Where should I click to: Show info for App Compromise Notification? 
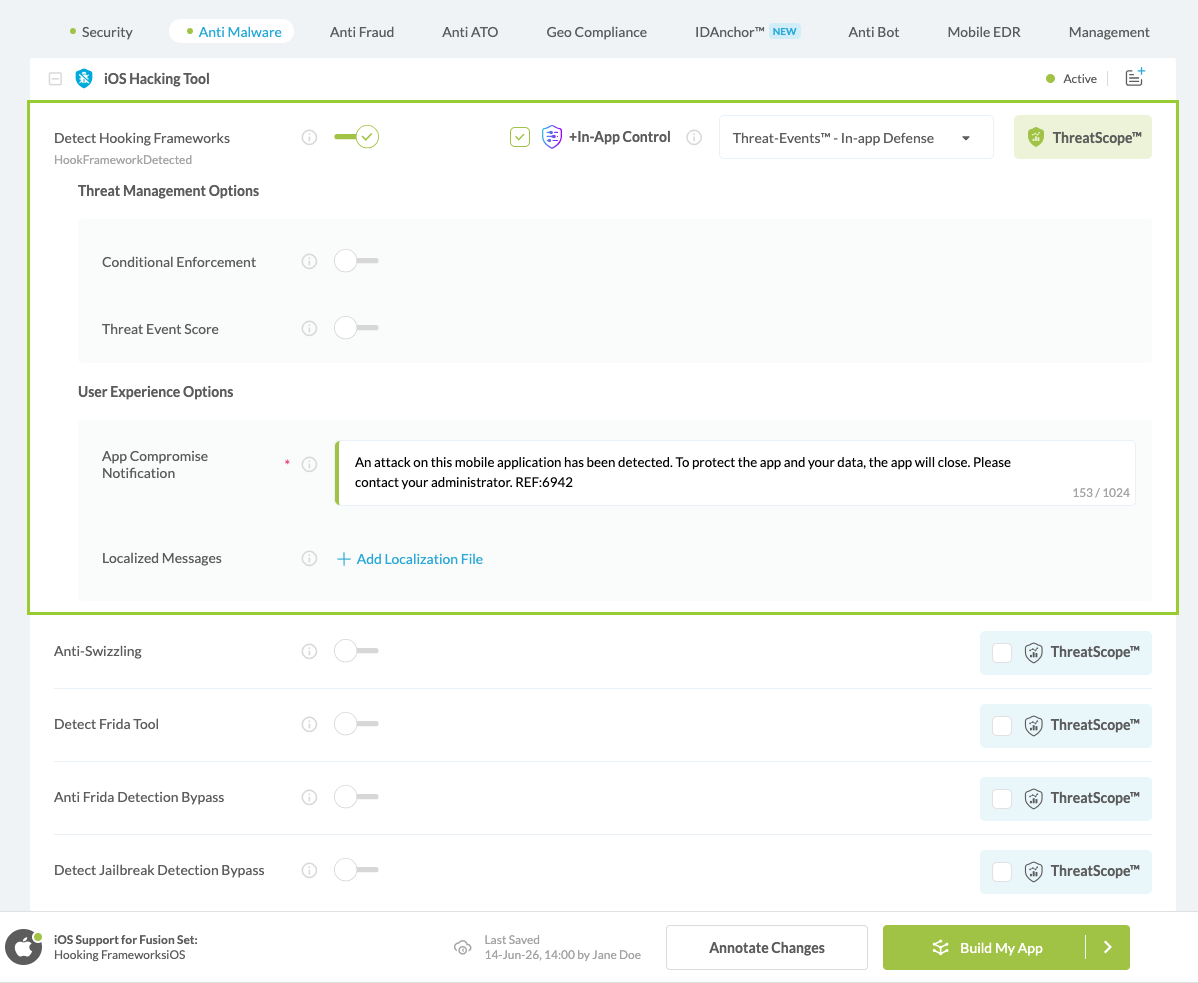309,464
